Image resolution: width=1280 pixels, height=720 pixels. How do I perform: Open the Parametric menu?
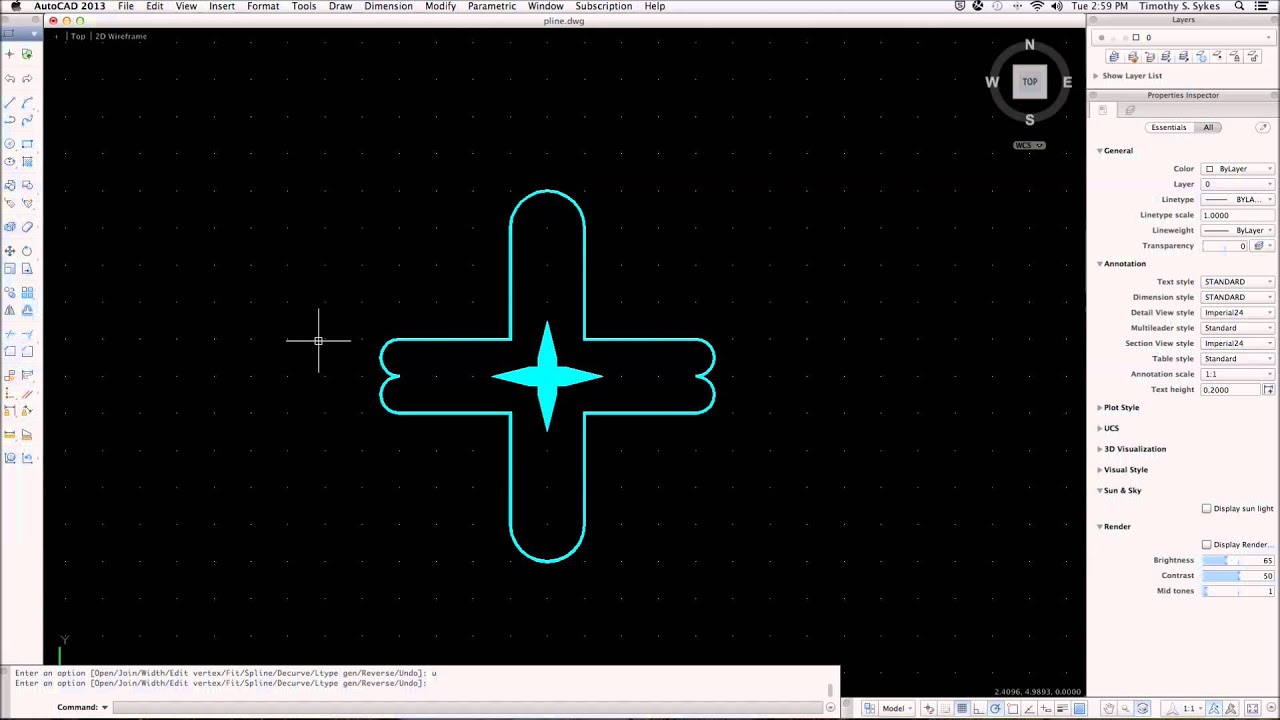pyautogui.click(x=492, y=6)
